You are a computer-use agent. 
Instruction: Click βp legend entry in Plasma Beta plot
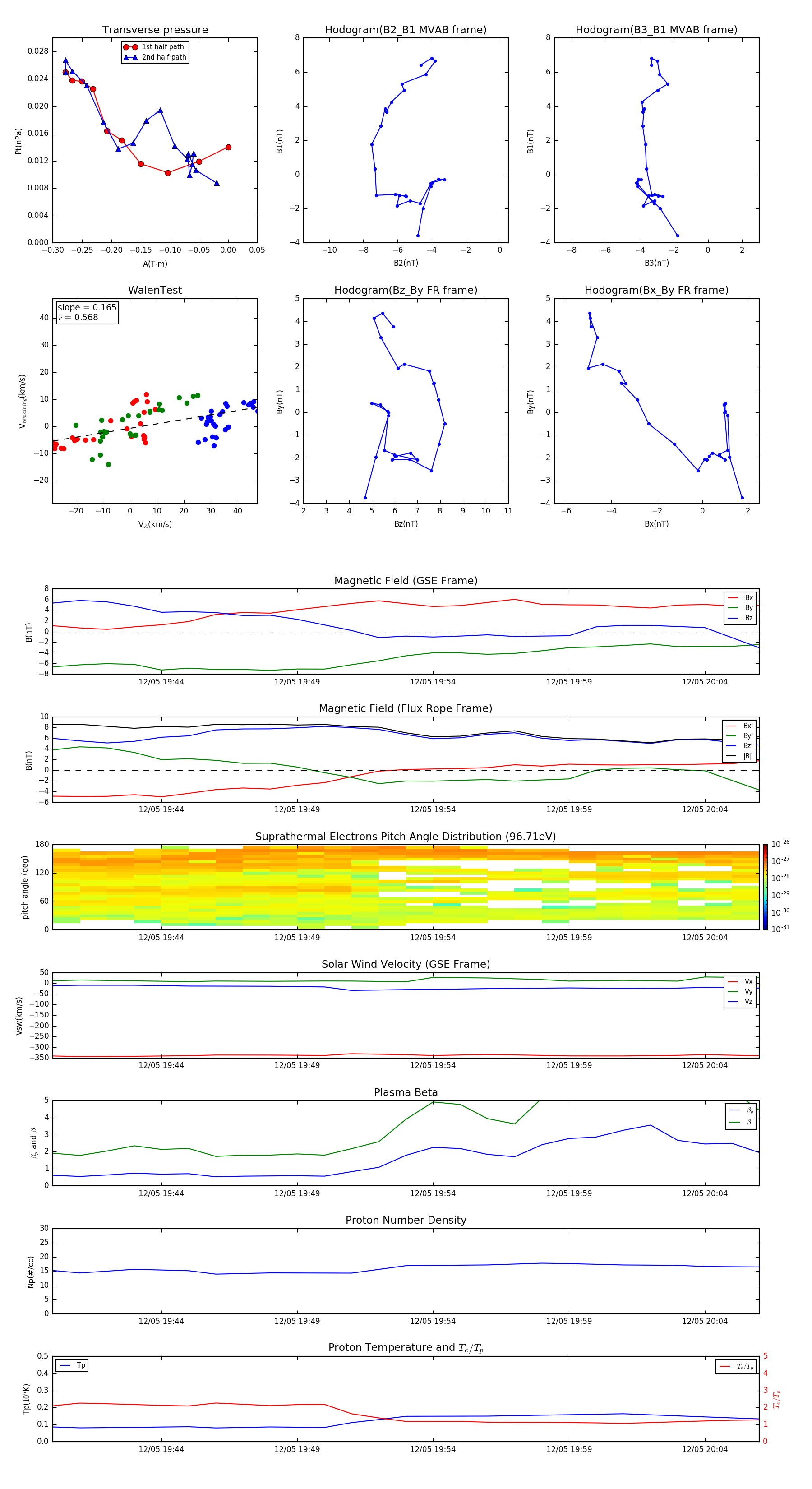[742, 1110]
